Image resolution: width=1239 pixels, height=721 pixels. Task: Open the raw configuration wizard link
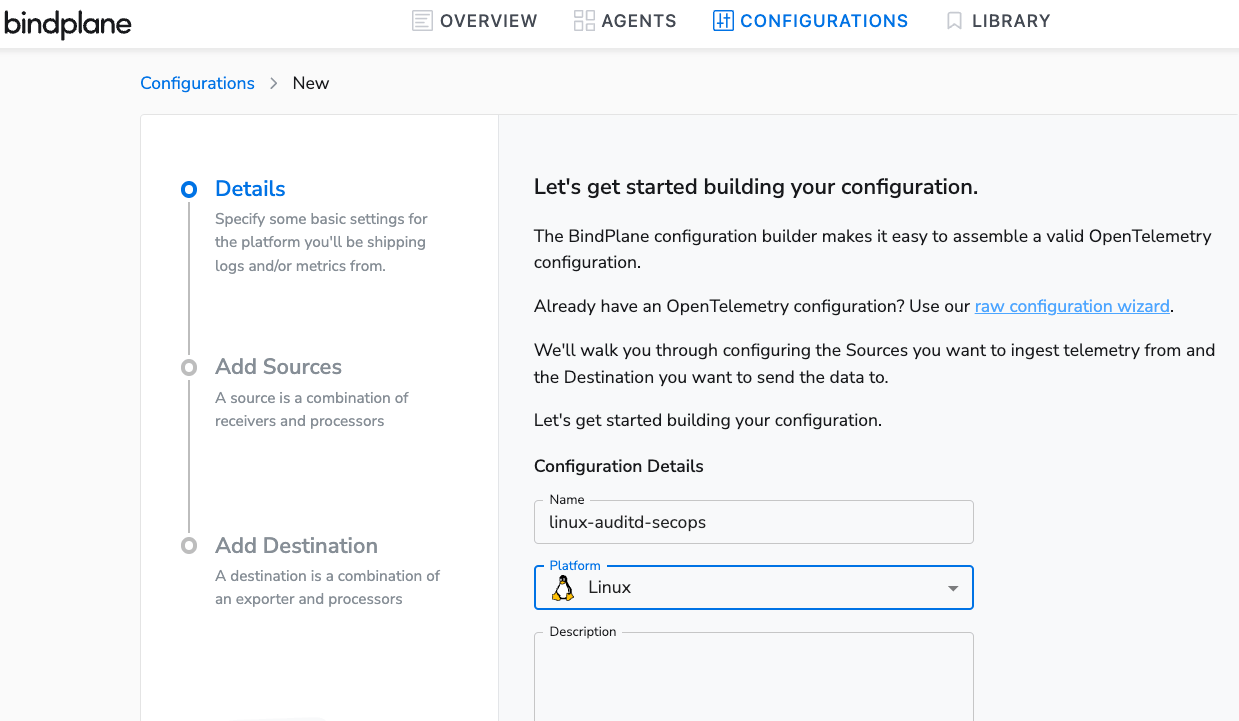pyautogui.click(x=1072, y=306)
